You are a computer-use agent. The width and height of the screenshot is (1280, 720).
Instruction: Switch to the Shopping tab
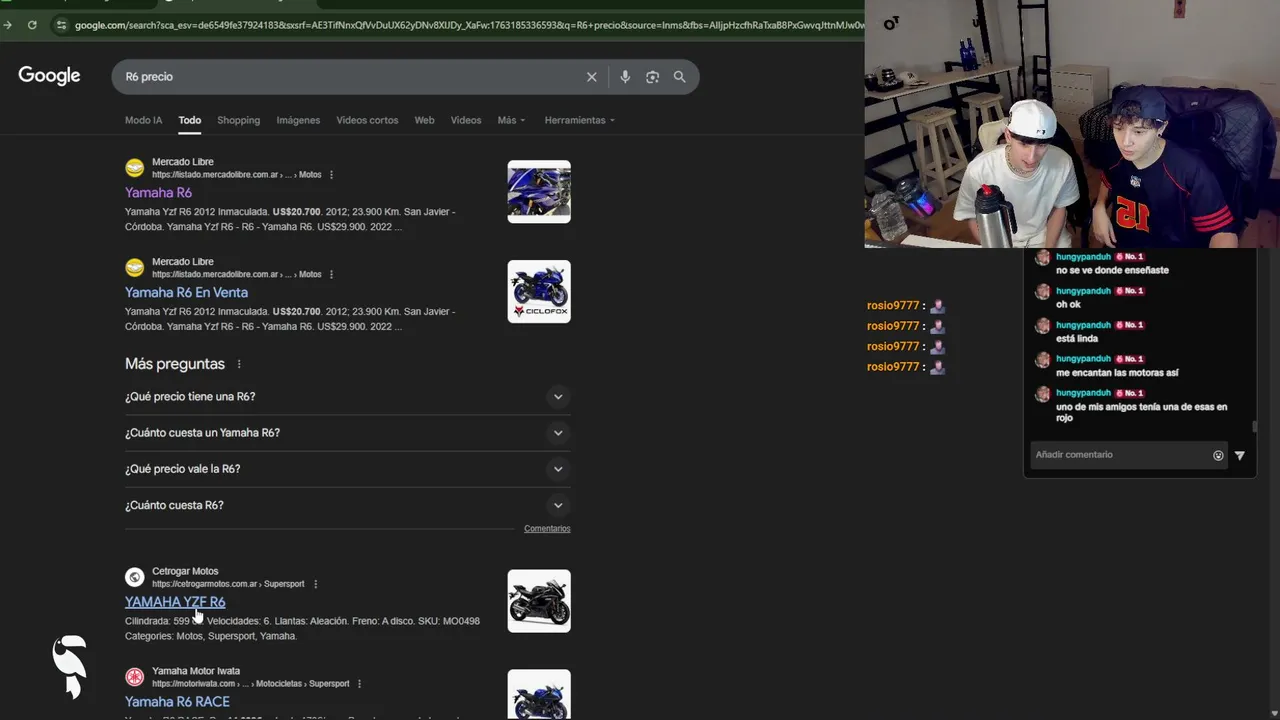click(x=239, y=120)
